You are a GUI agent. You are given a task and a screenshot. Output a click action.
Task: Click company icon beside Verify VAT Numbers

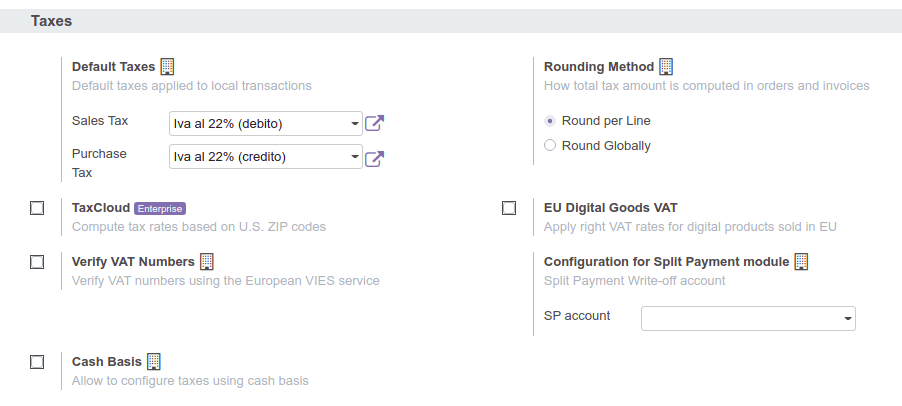coord(207,261)
